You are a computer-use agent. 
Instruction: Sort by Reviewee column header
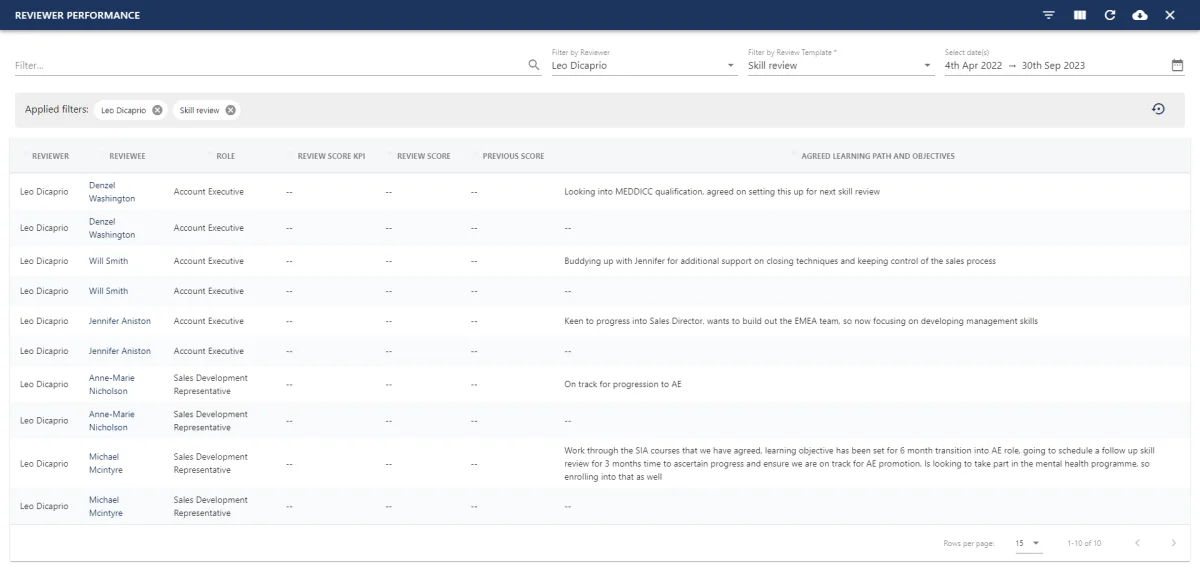pos(127,156)
